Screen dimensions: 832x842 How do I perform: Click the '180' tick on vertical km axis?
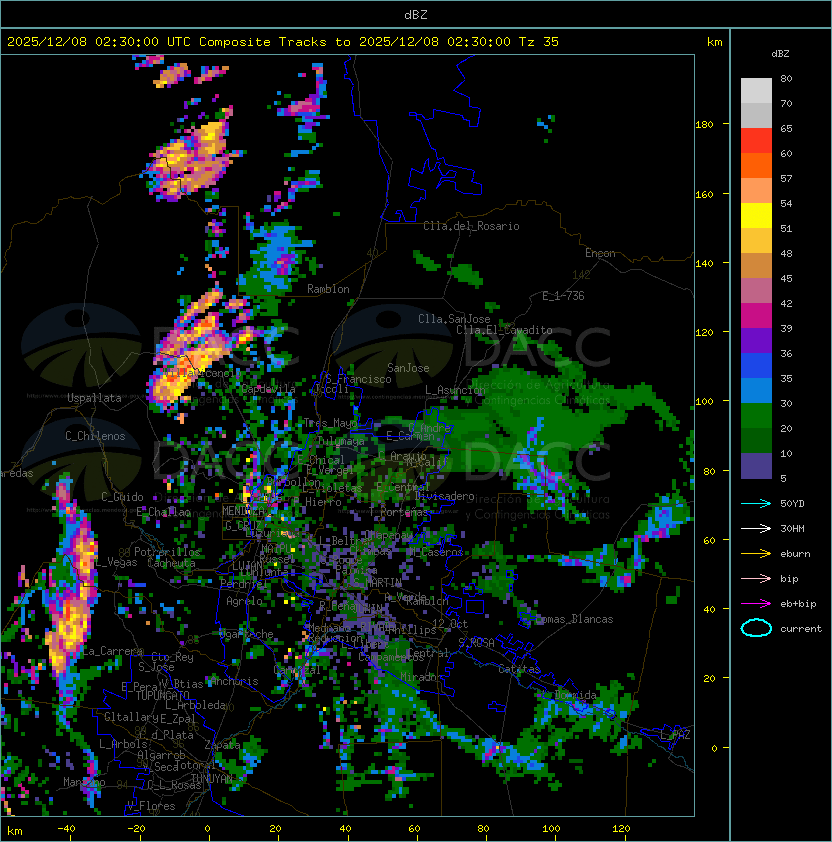(704, 125)
